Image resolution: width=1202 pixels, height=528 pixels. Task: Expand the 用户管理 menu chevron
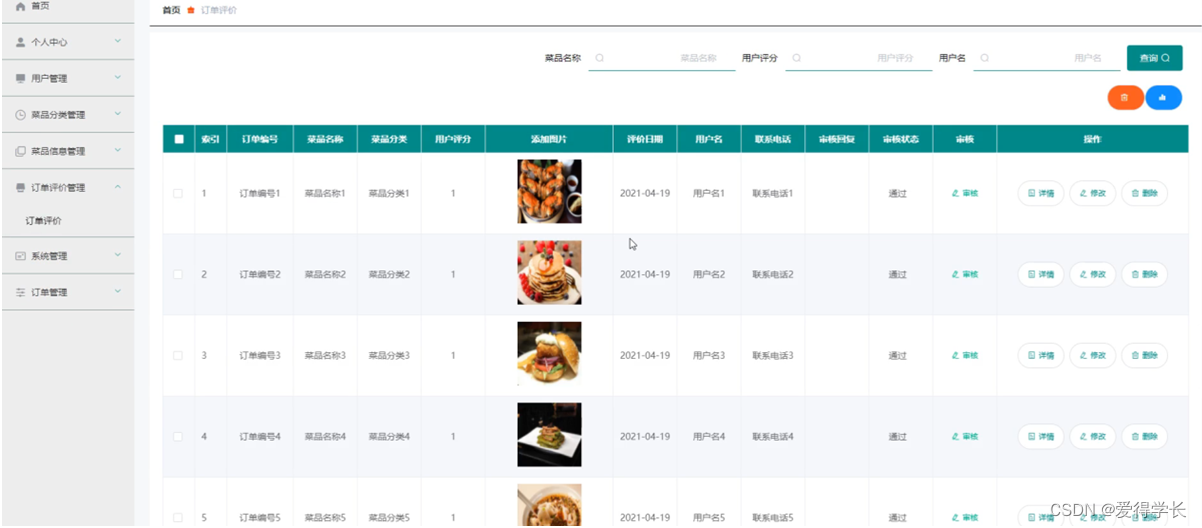[118, 78]
